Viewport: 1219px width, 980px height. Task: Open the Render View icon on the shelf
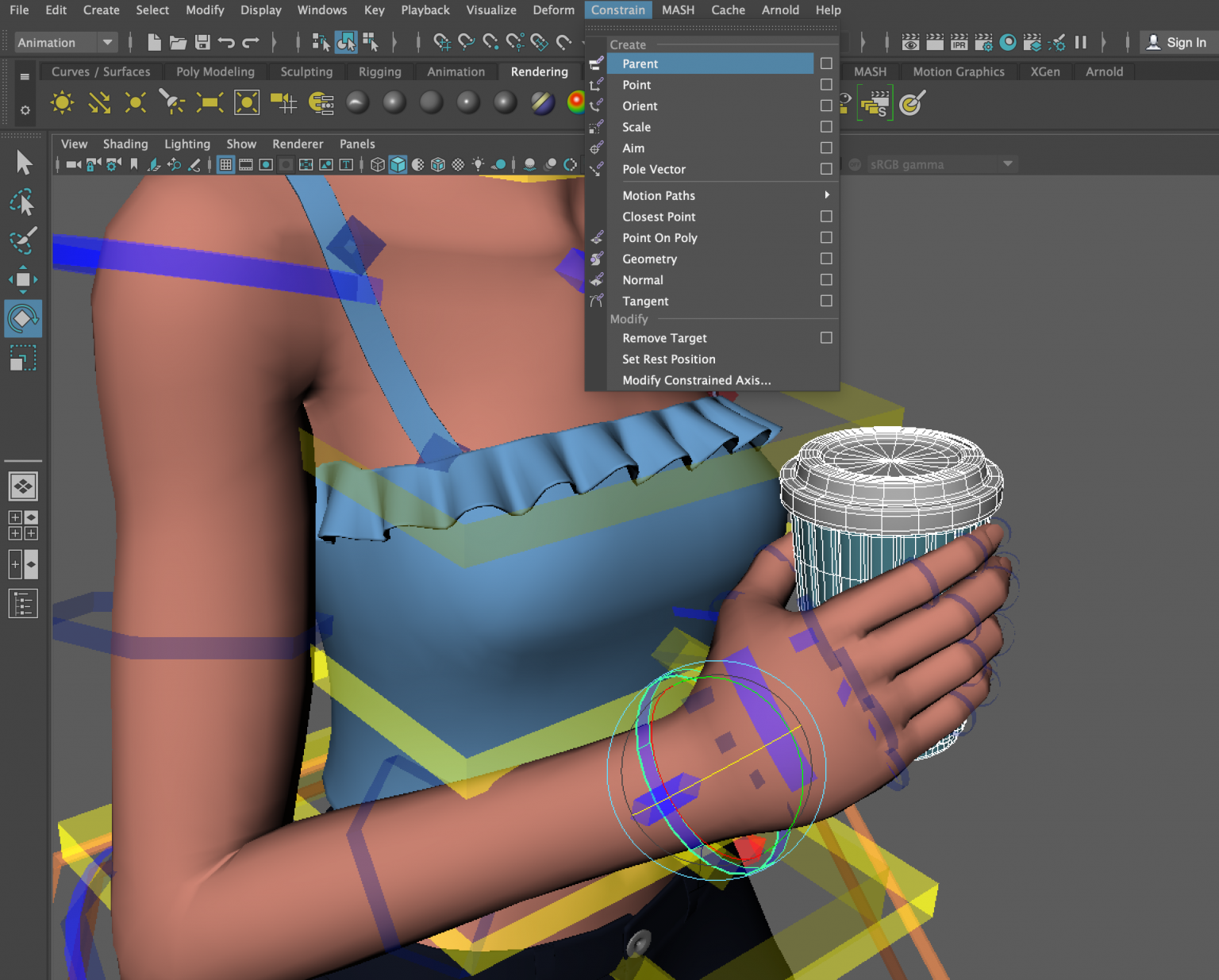coord(910,42)
